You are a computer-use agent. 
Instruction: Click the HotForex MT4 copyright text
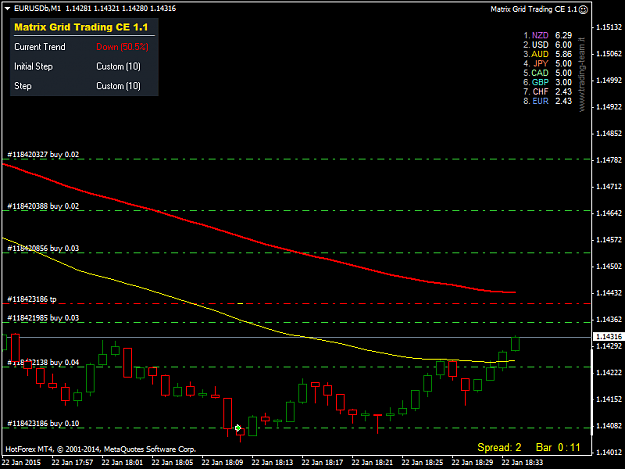tap(100, 449)
